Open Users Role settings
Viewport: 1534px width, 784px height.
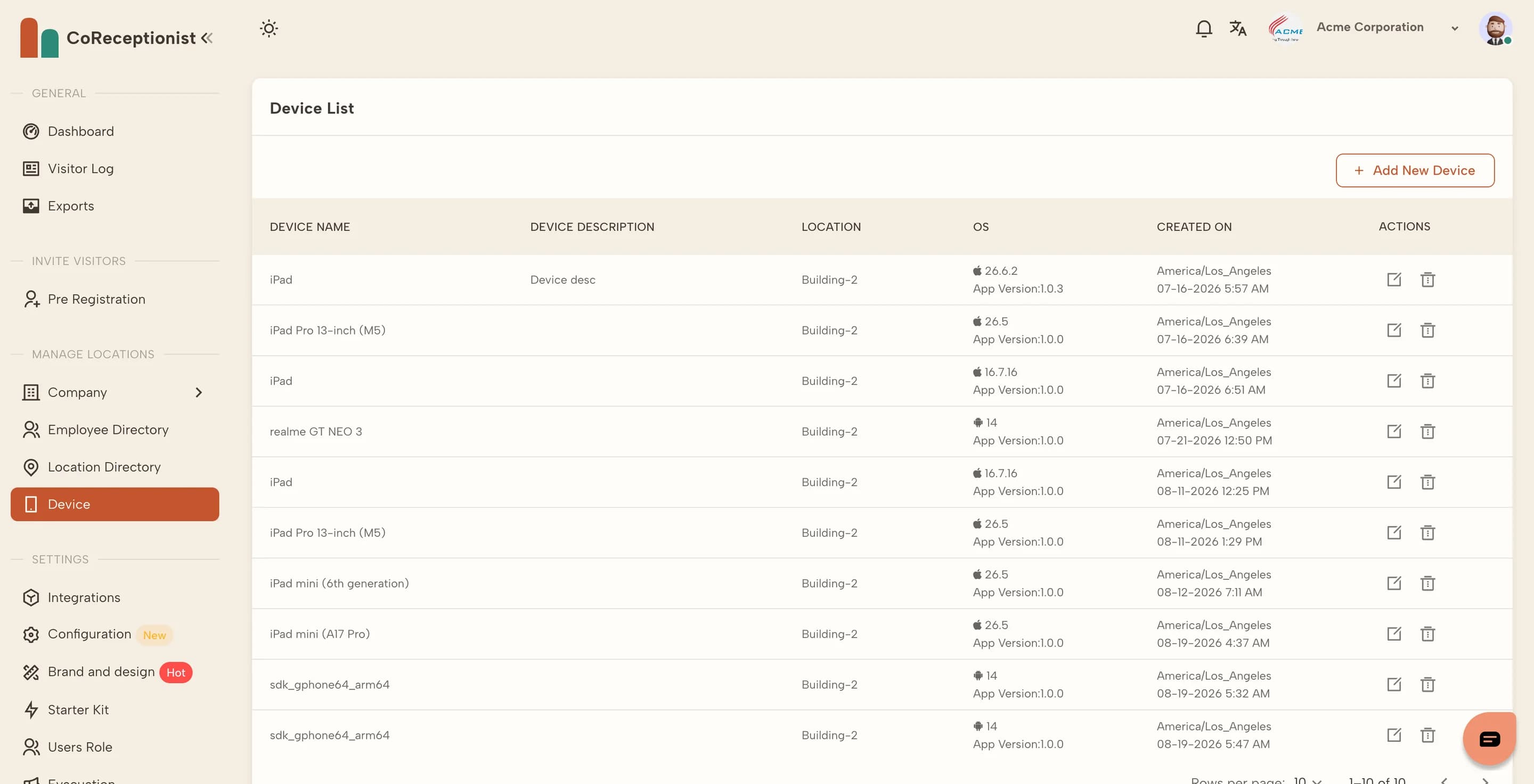pos(115,747)
